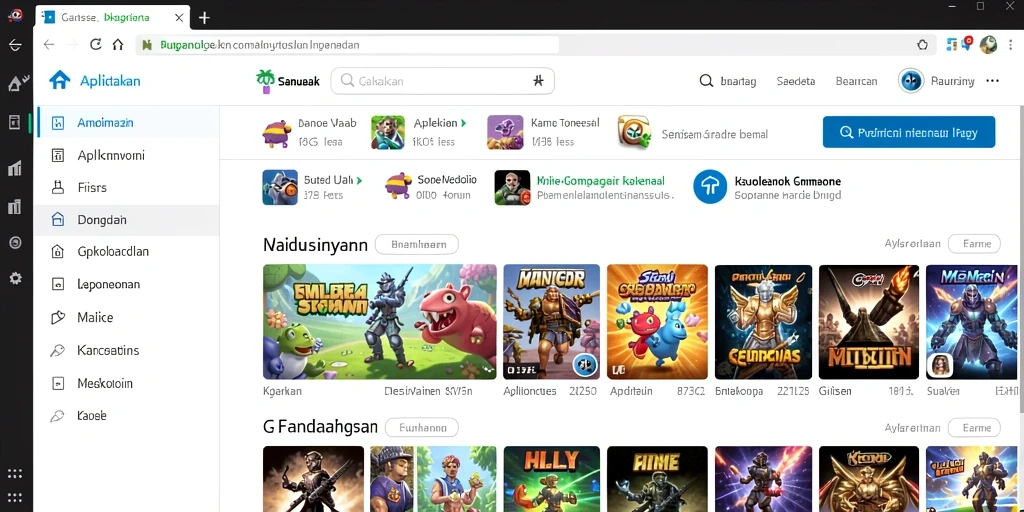
Task: Click the Malice tag icon in sidebar
Action: pyautogui.click(x=57, y=317)
